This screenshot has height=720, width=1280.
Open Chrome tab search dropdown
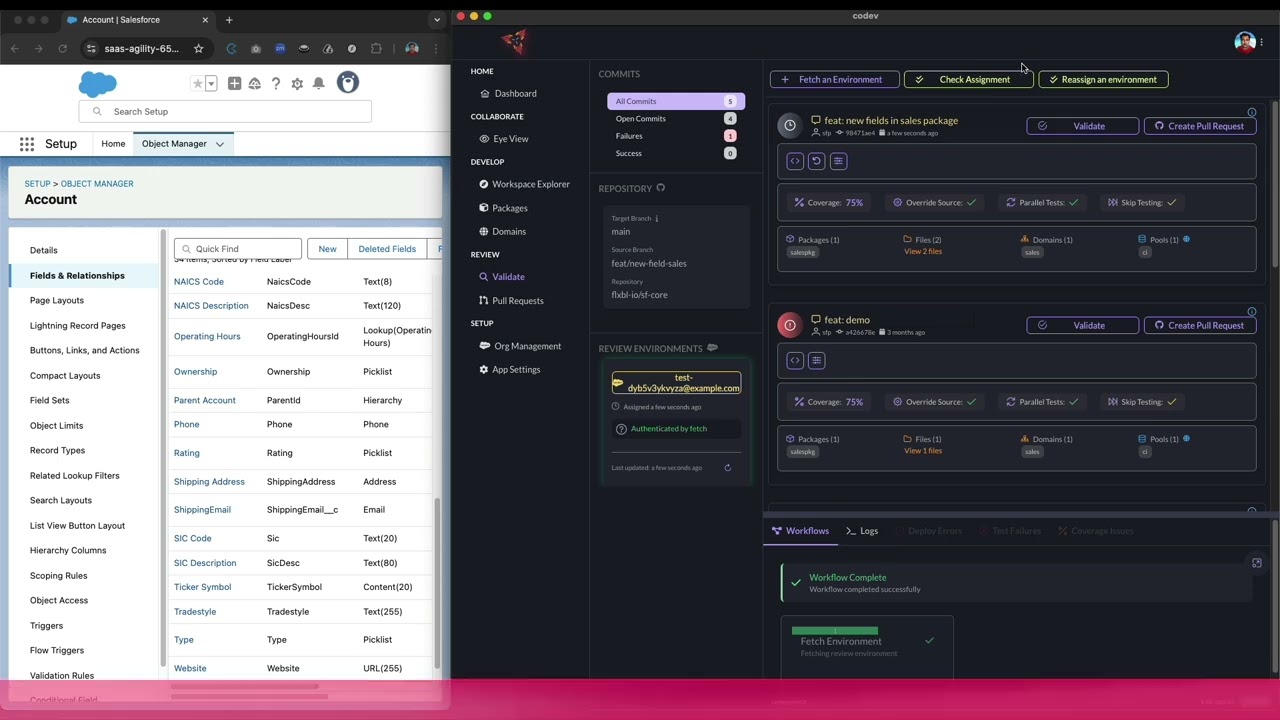[436, 20]
